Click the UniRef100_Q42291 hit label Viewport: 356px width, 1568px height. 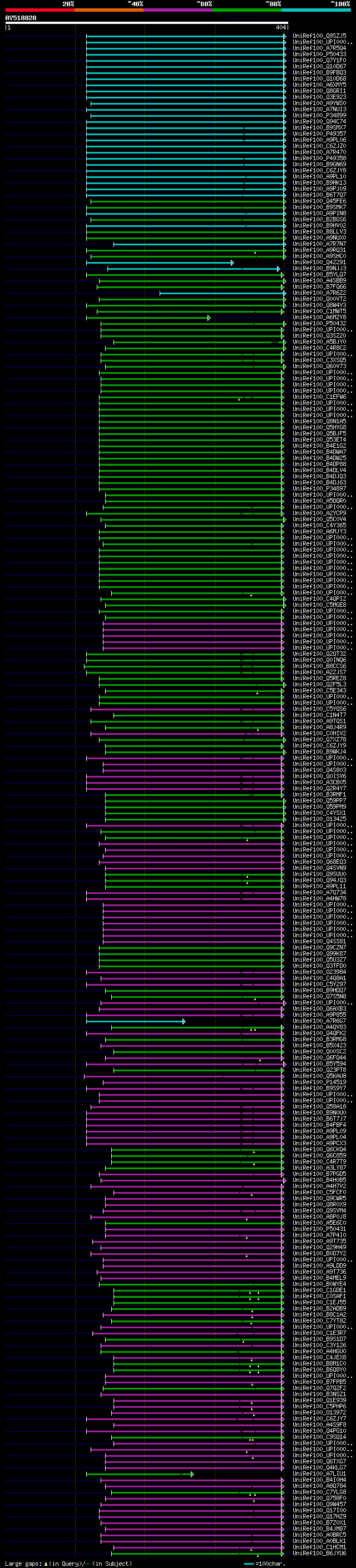[x=319, y=263]
